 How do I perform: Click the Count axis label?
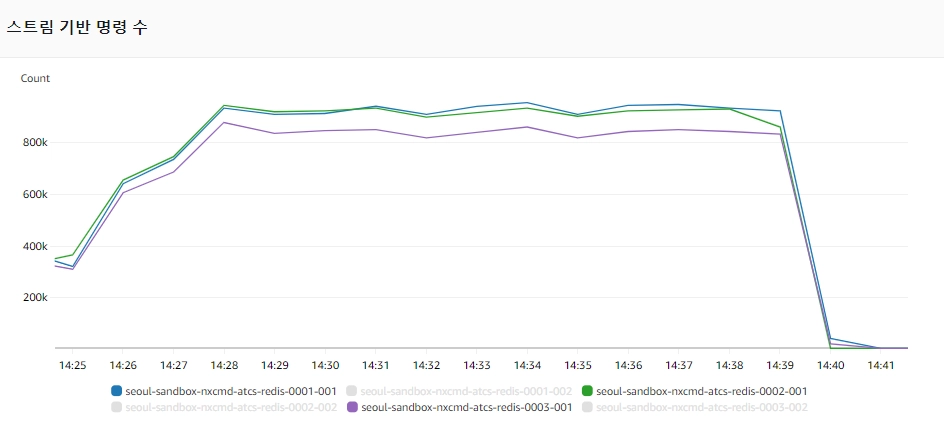(35, 78)
